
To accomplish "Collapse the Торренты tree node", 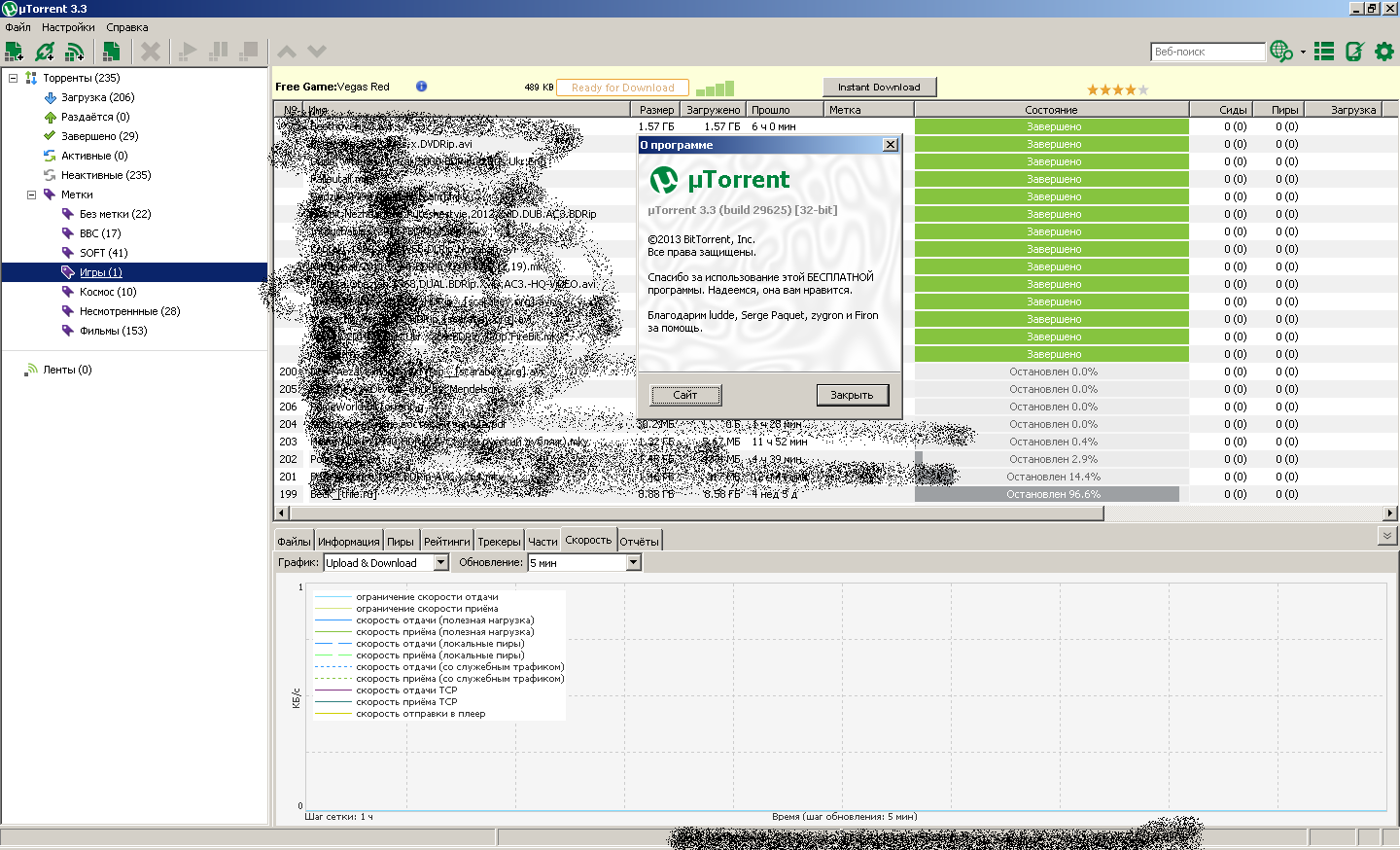I will coord(13,78).
